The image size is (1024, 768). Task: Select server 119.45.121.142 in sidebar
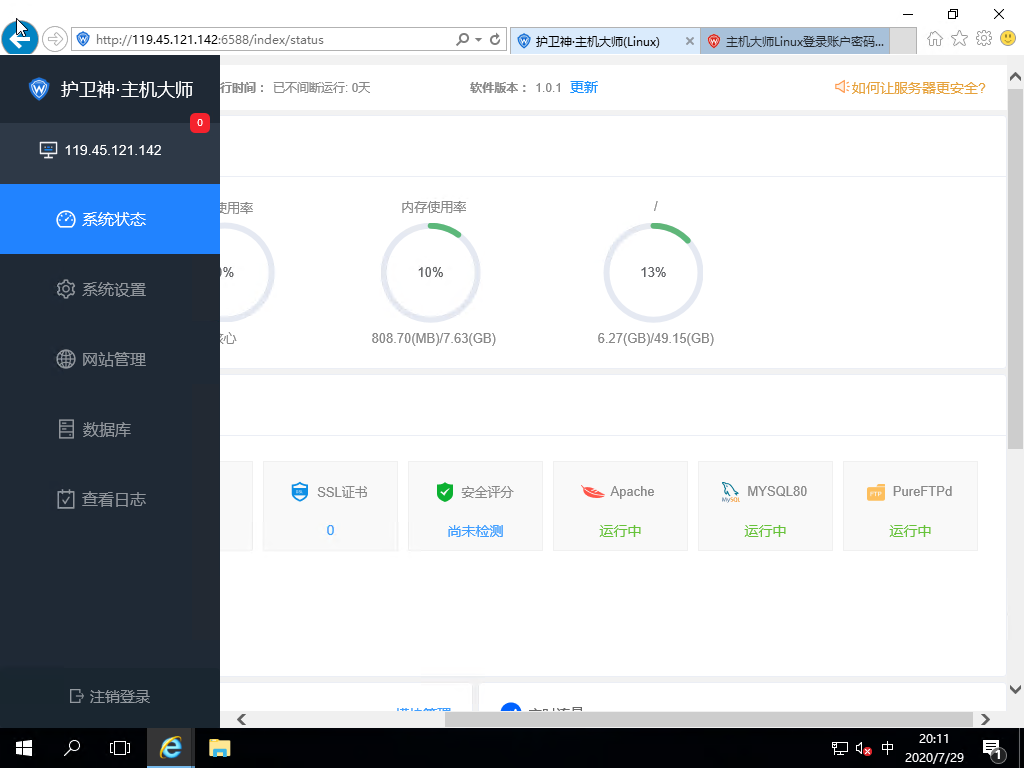(x=110, y=150)
